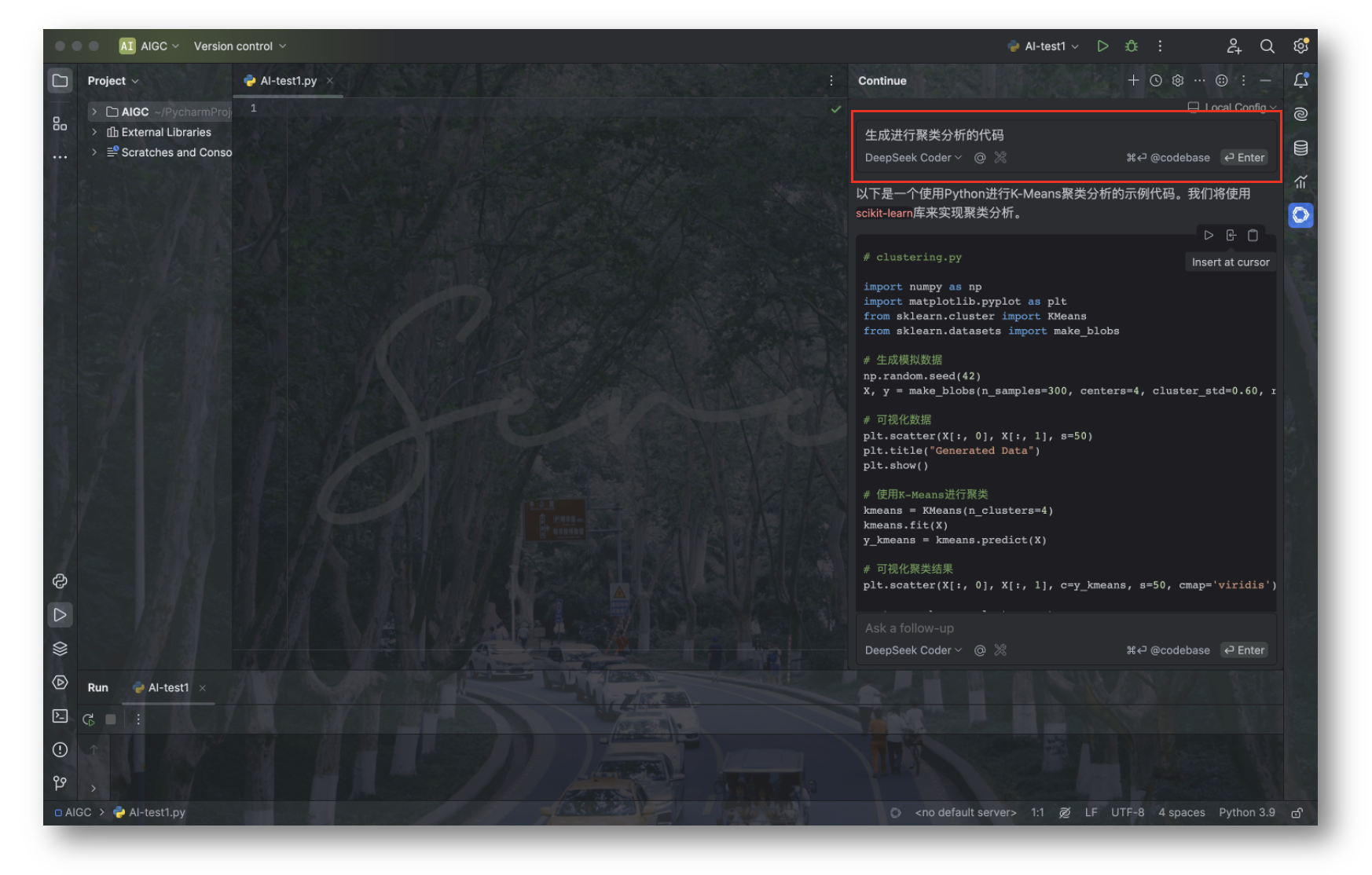Open the Python Console layers icon
This screenshot has height=875, width=1372.
60,649
